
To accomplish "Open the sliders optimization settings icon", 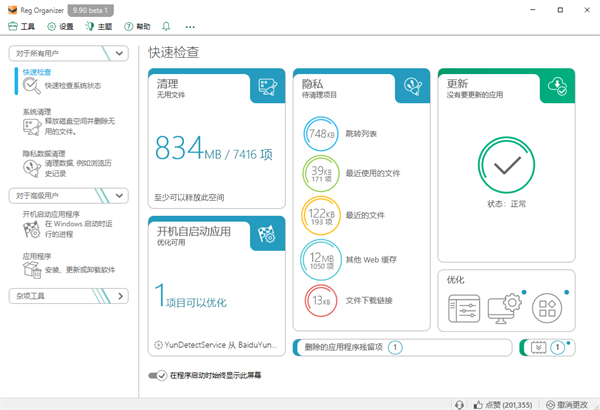I will pyautogui.click(x=466, y=305).
